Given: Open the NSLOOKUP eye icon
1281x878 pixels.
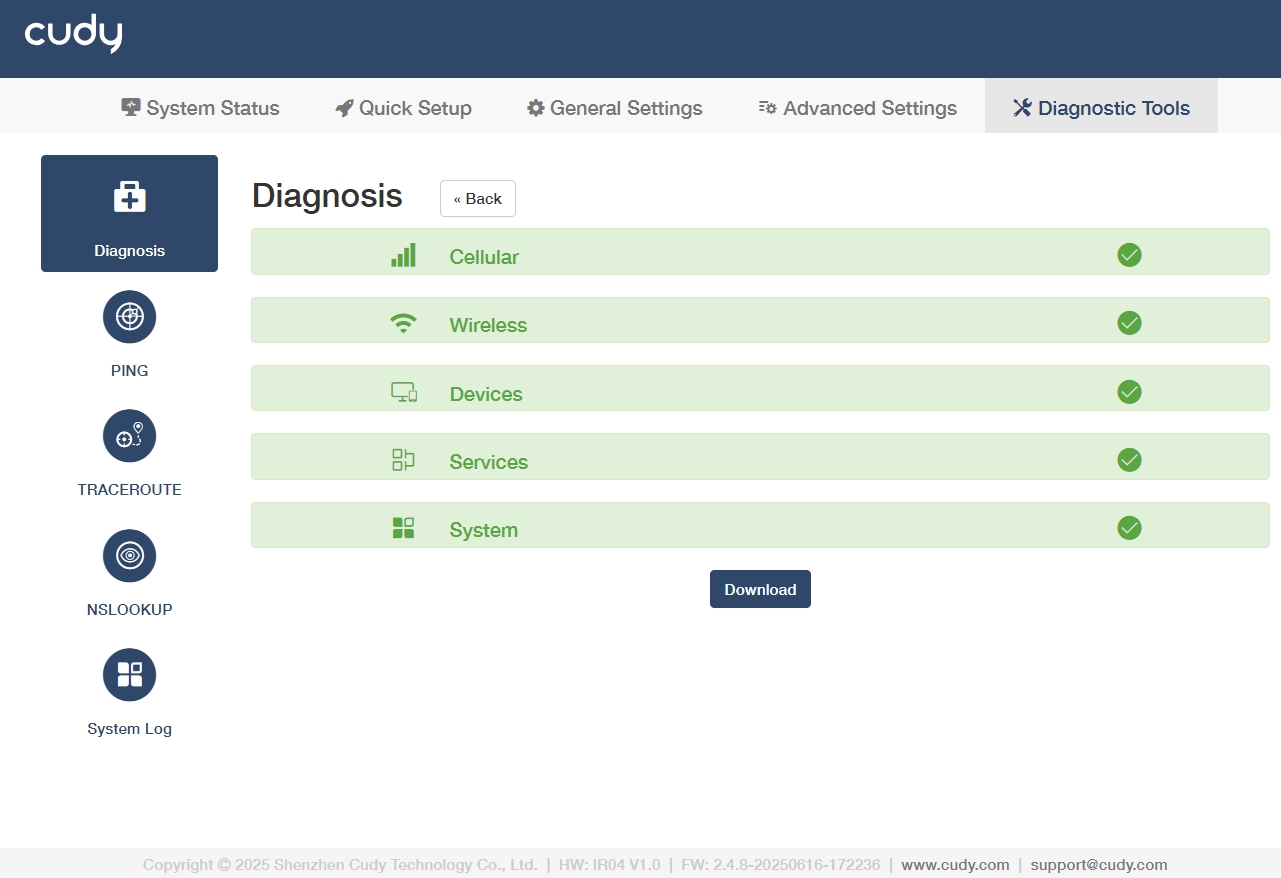Looking at the screenshot, I should (129, 555).
